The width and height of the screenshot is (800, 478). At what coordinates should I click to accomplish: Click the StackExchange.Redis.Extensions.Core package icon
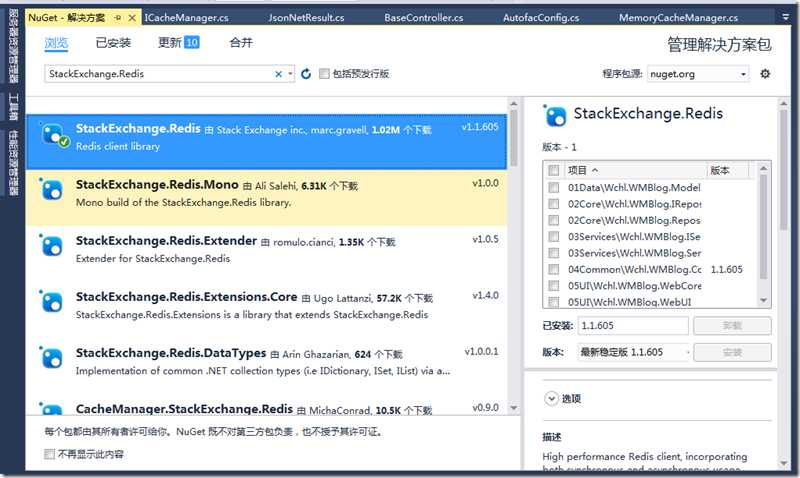(x=51, y=301)
